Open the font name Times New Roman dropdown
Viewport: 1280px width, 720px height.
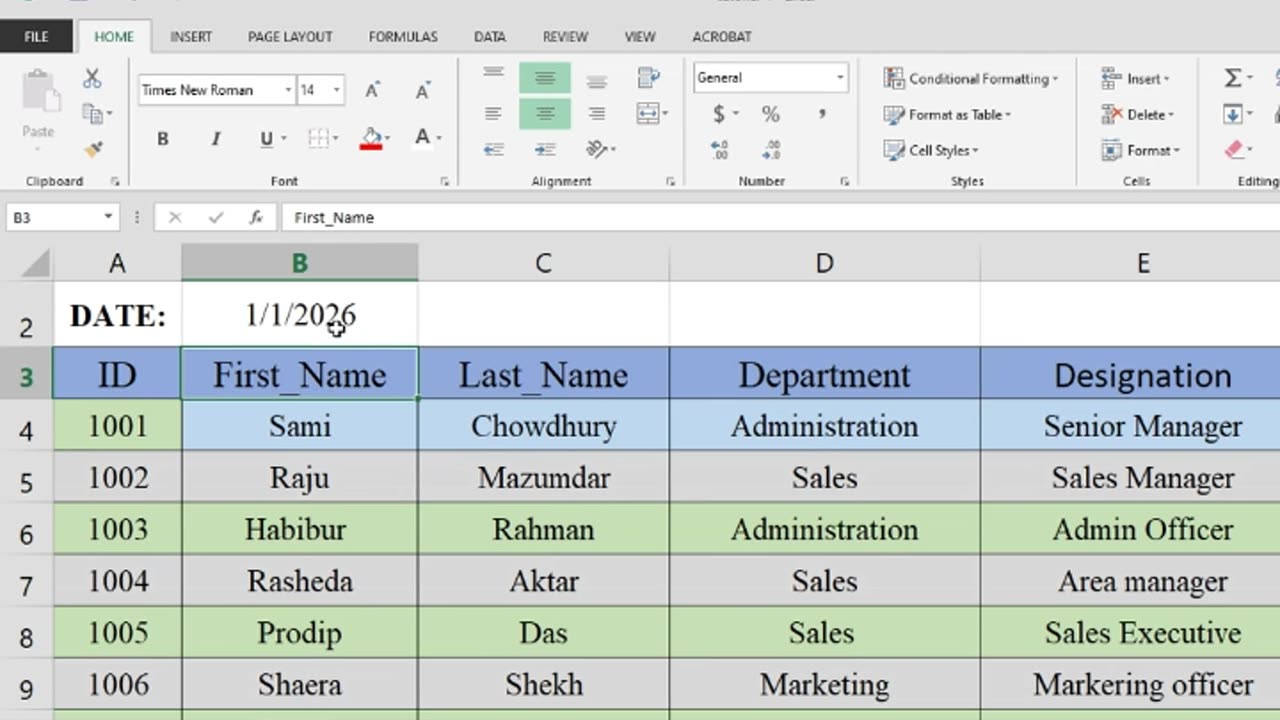(288, 90)
